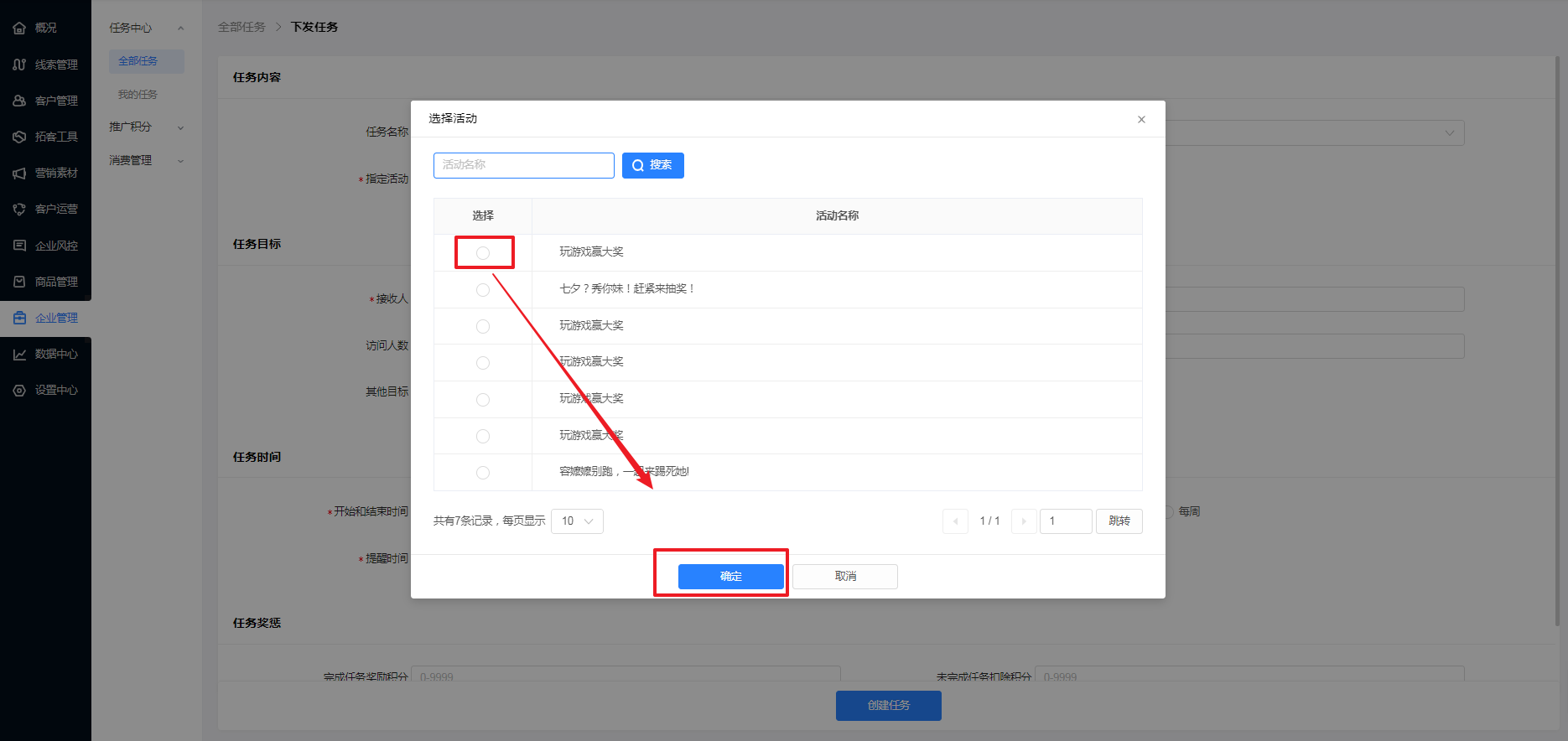Select the 拓客工具 sidebar icon

click(x=19, y=137)
